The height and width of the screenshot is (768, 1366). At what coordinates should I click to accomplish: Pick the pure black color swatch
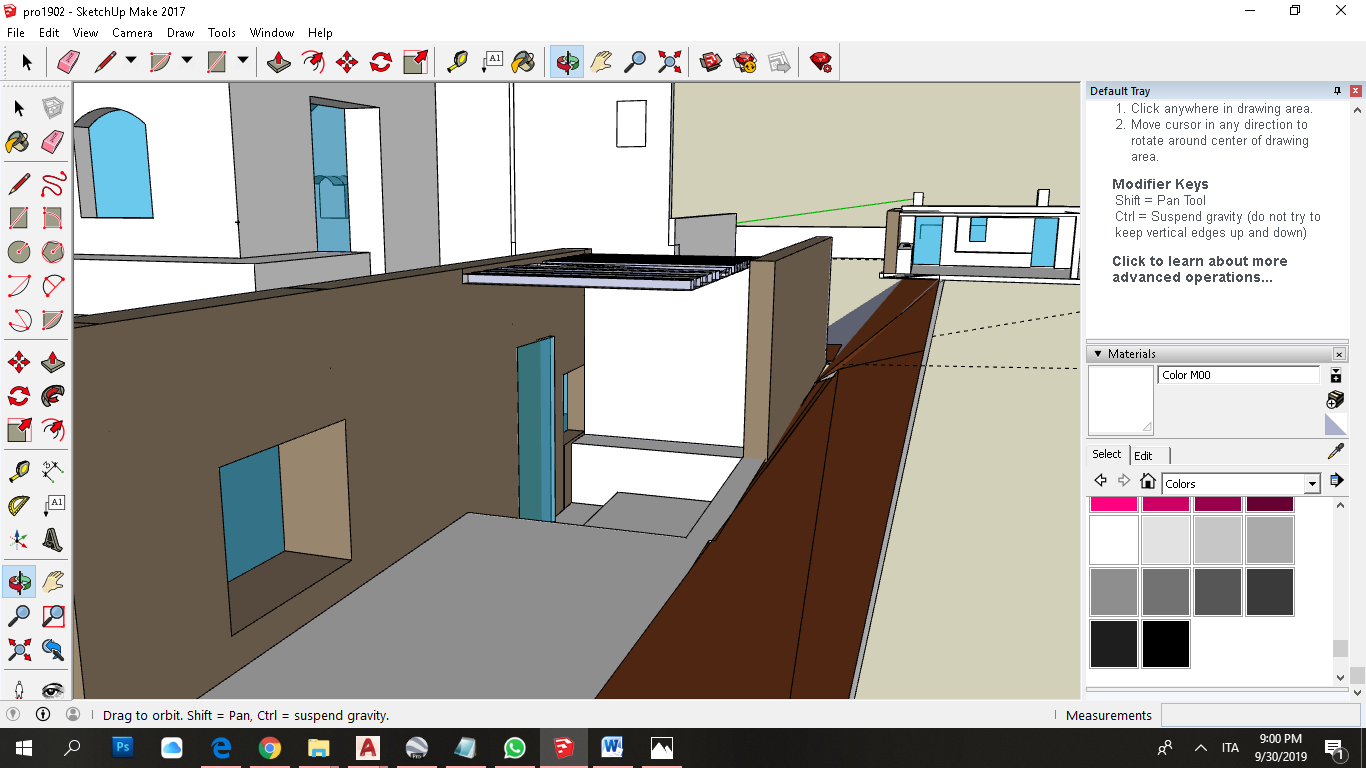pos(1166,644)
